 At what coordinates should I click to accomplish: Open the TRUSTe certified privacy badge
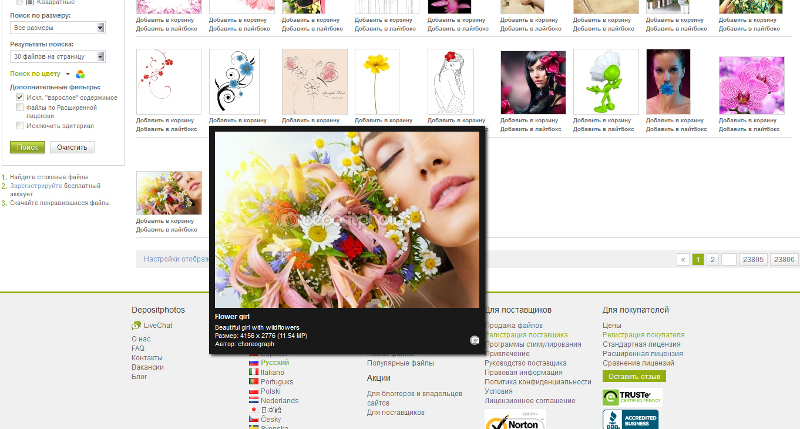pos(632,397)
